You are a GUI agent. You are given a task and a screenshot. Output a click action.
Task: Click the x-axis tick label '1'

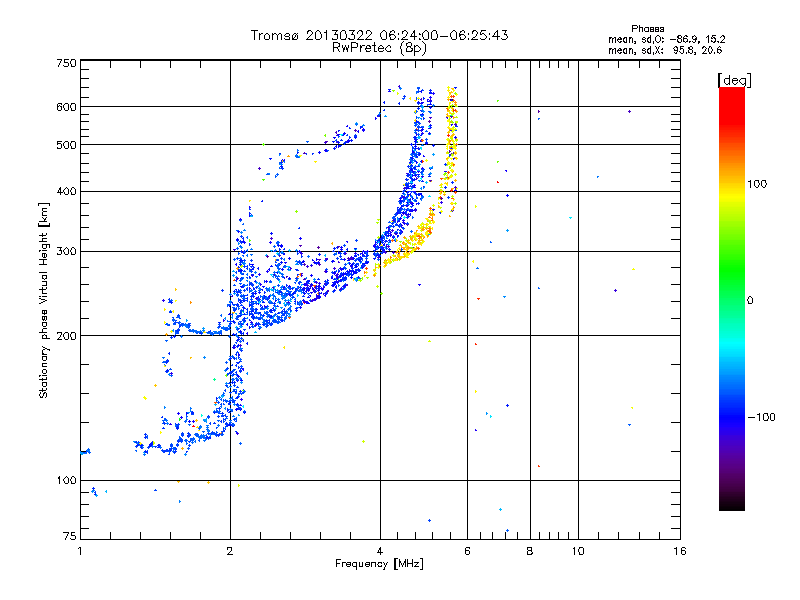pyautogui.click(x=80, y=551)
